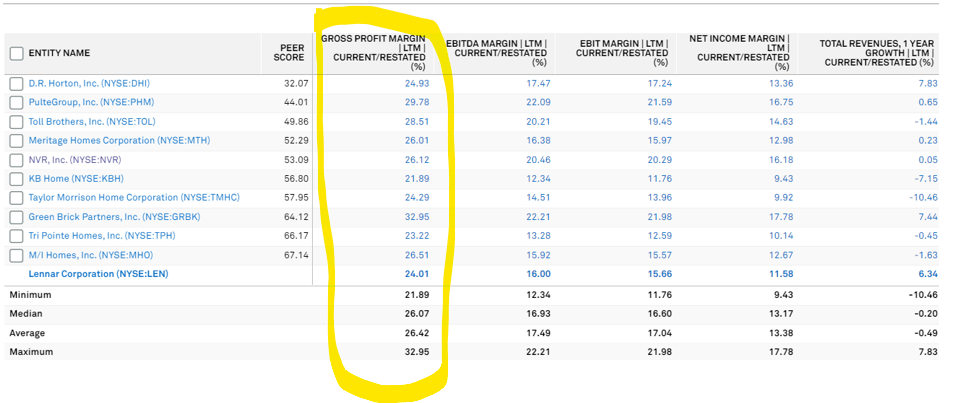Click Lennar net income margin 11.58
Image resolution: width=961 pixels, height=403 pixels.
pos(781,274)
